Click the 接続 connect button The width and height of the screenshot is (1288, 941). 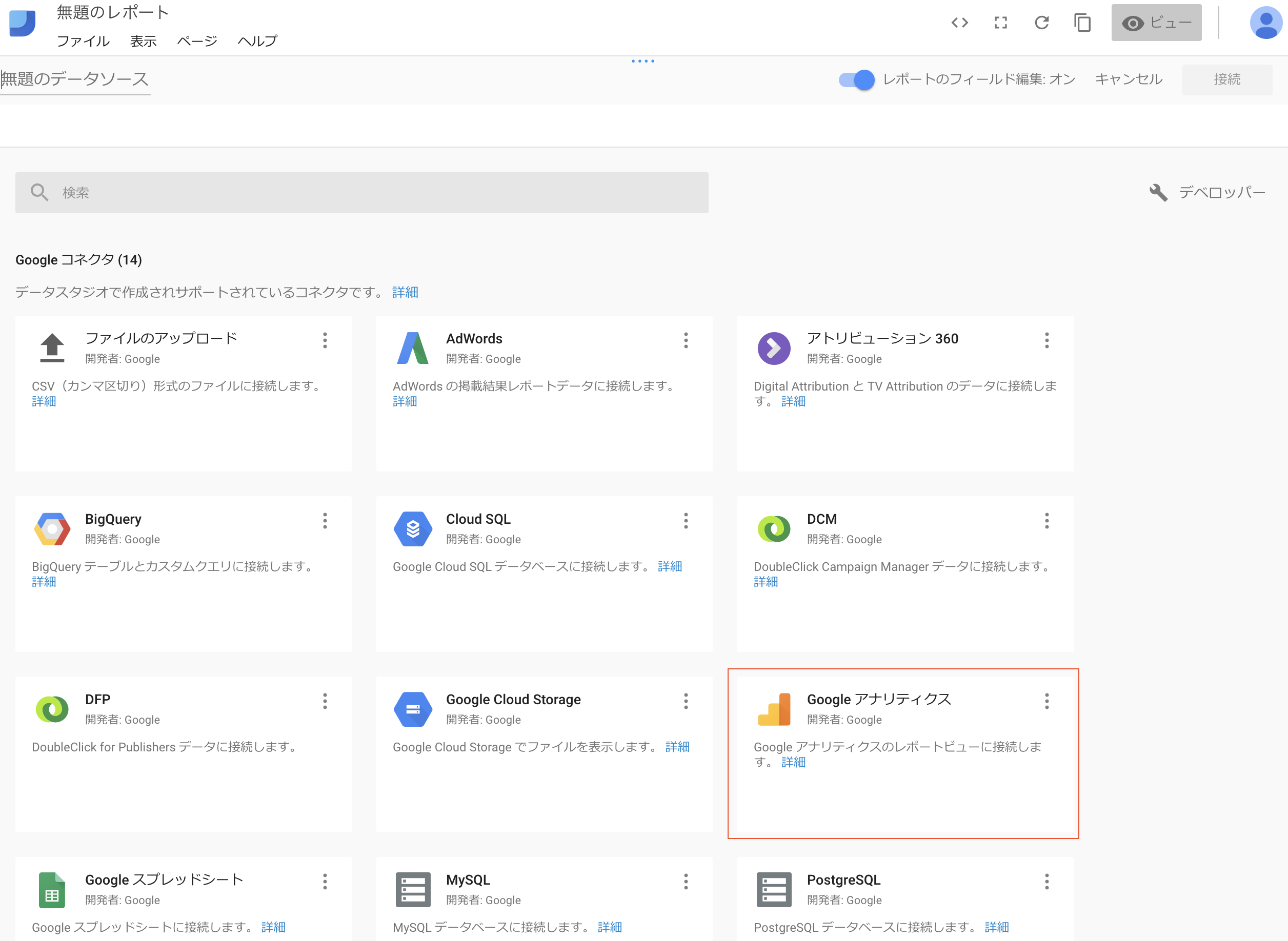tap(1226, 79)
